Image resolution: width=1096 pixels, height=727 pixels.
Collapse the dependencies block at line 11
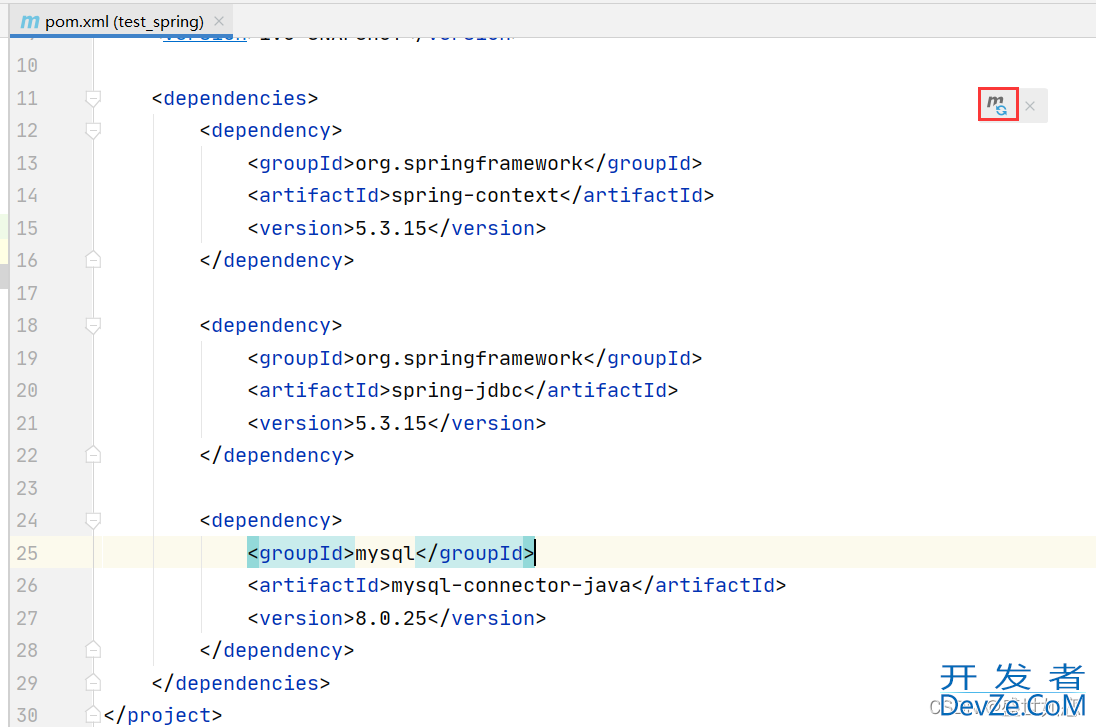point(93,98)
